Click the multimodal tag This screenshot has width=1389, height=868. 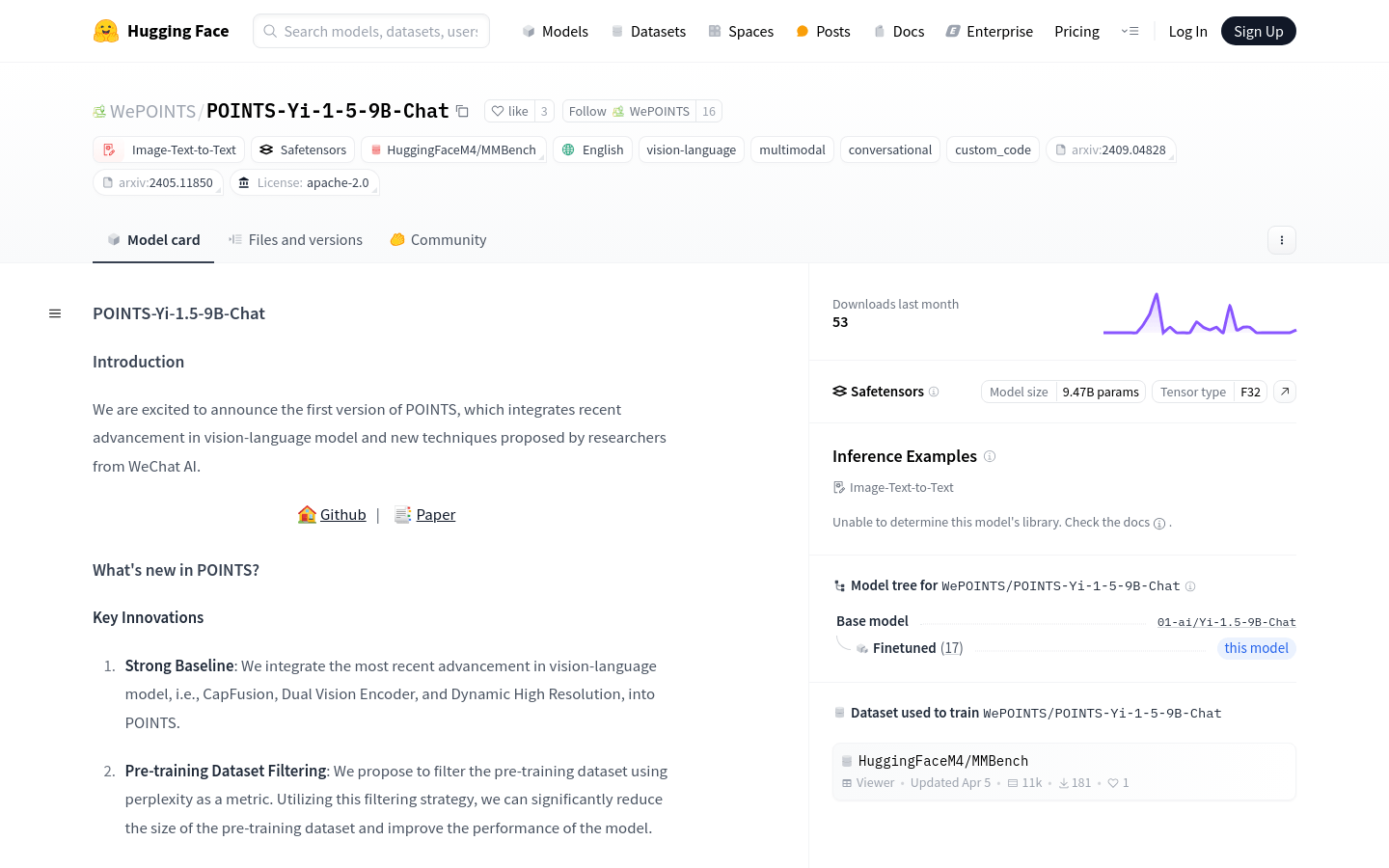point(792,150)
